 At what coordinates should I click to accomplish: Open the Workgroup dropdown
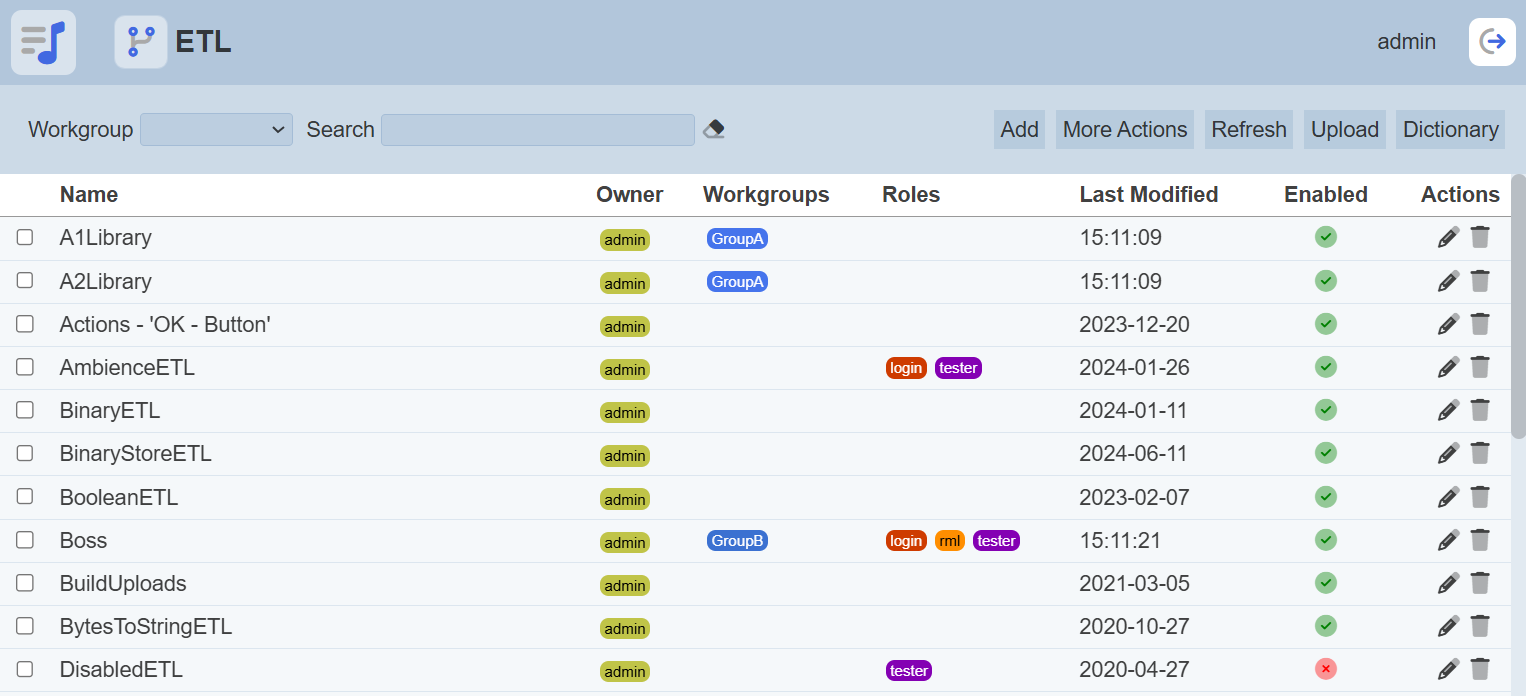[x=216, y=129]
